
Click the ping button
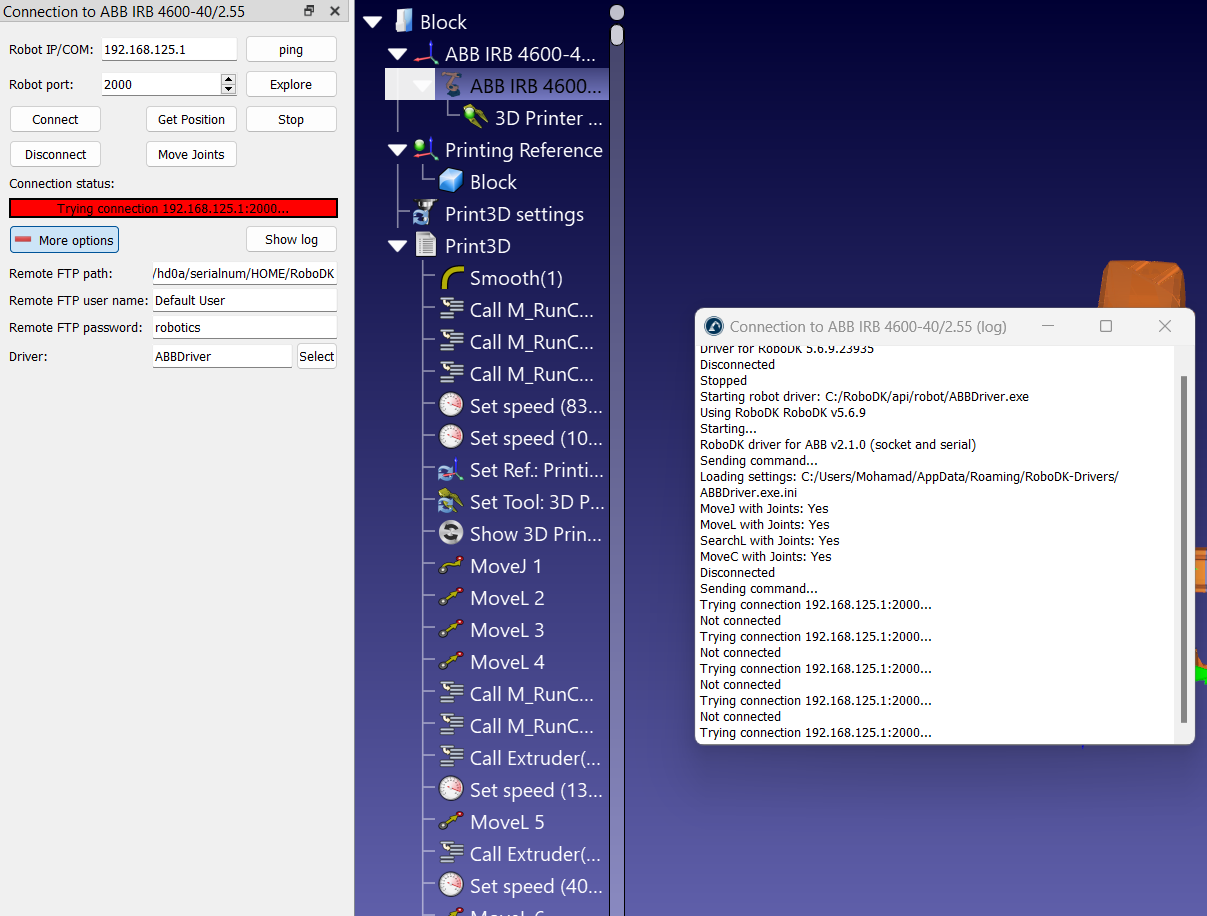(x=291, y=50)
